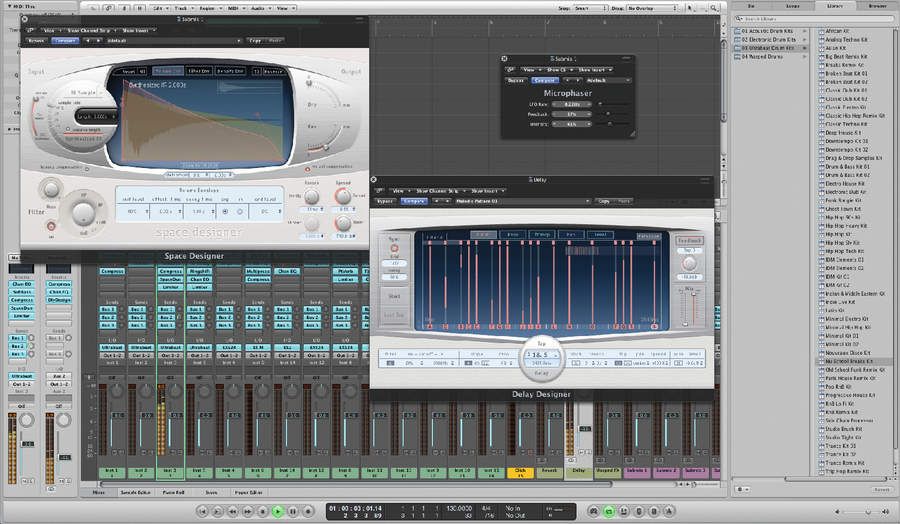
Task: Click the Space Designer filter cutoff knob
Action: click(83, 214)
